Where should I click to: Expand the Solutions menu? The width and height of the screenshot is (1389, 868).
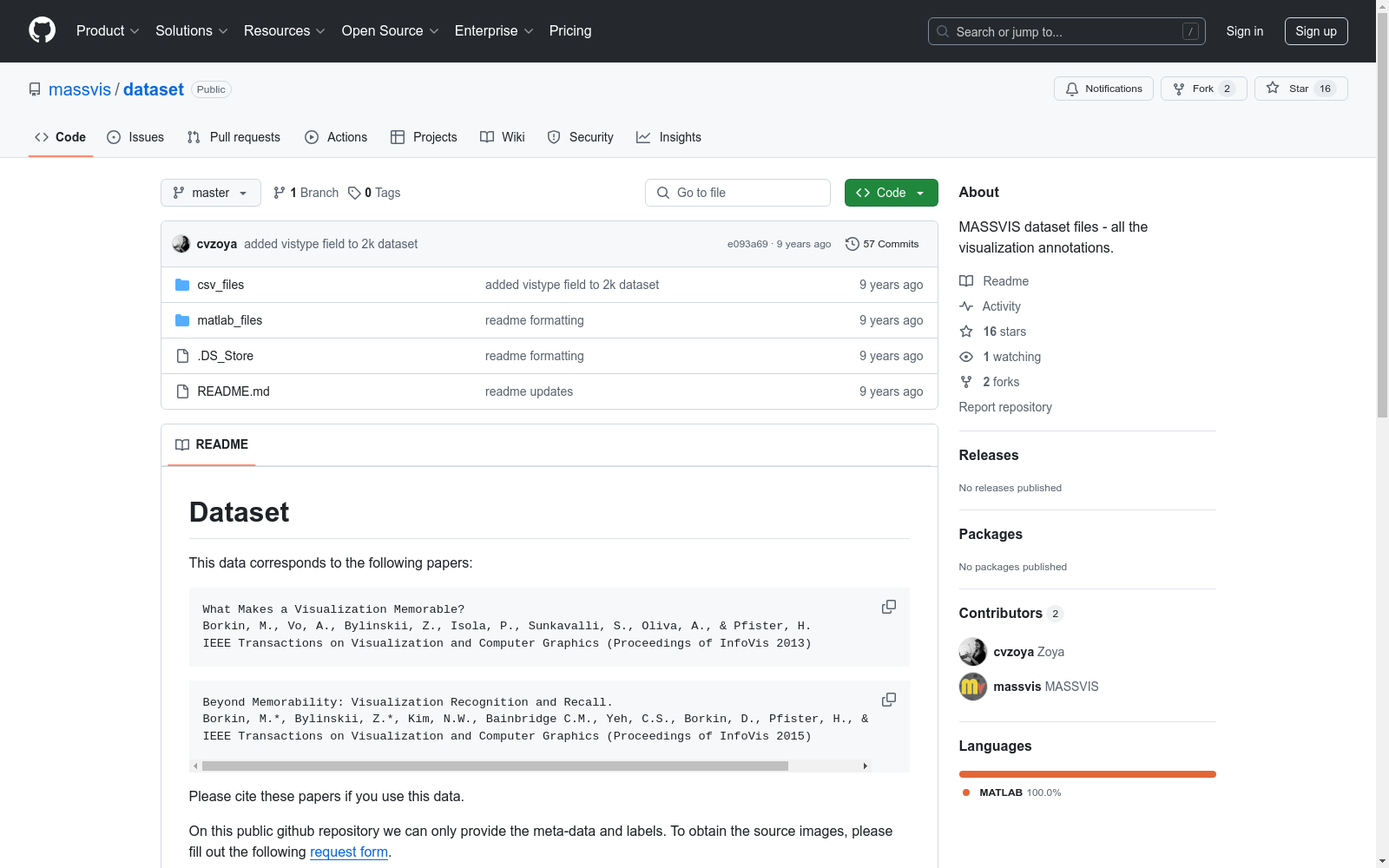click(x=191, y=30)
